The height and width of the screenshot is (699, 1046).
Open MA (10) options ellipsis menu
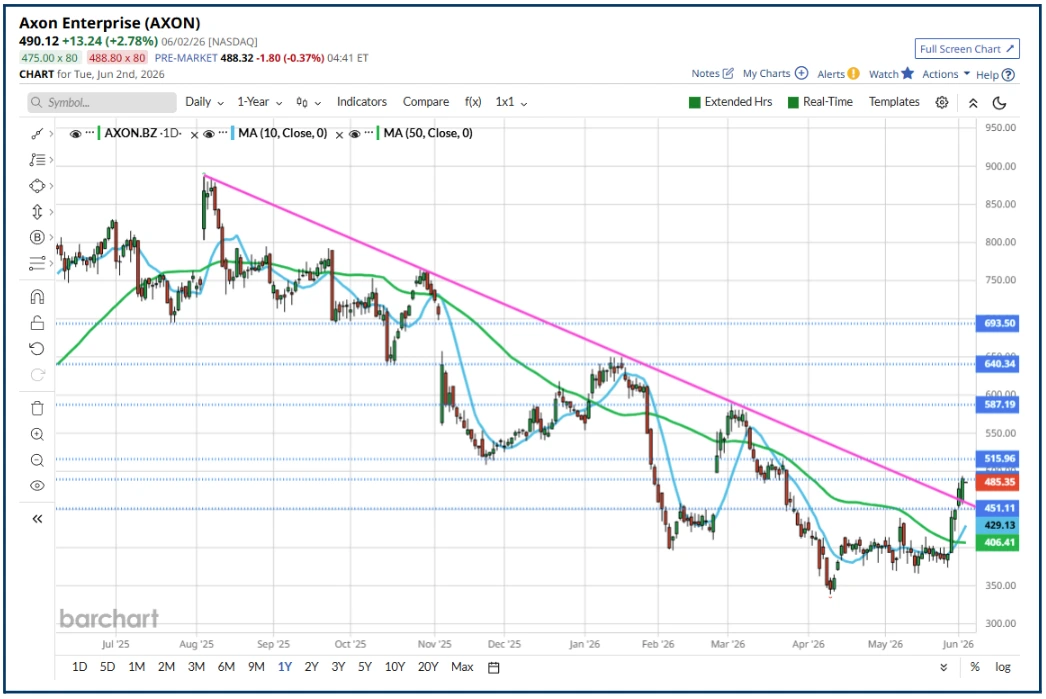coord(223,133)
